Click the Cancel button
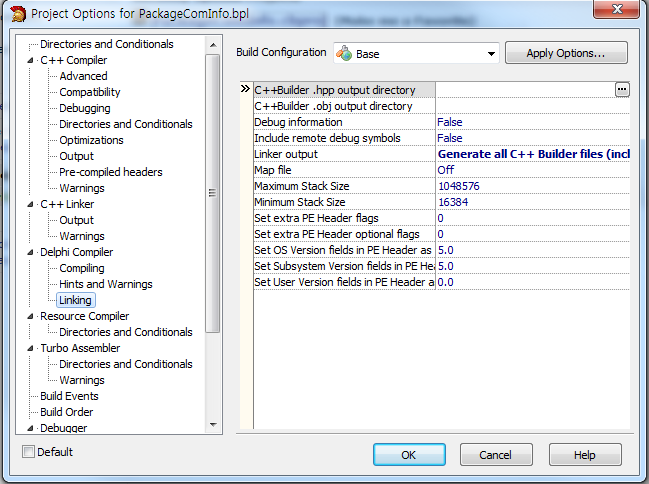This screenshot has height=484, width=649. click(496, 455)
